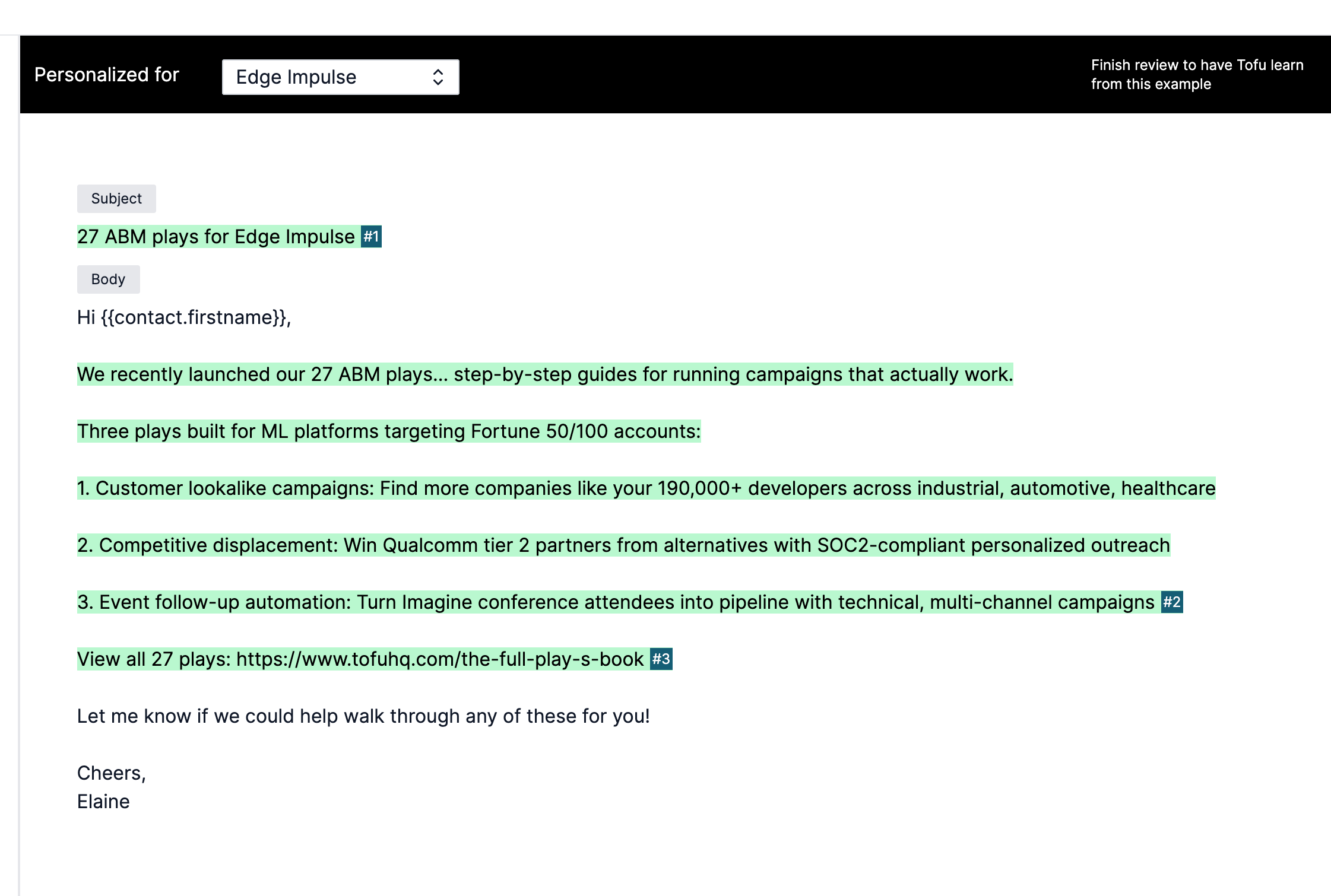
Task: Click the 'Let me know if we could help' sentence
Action: (x=363, y=716)
